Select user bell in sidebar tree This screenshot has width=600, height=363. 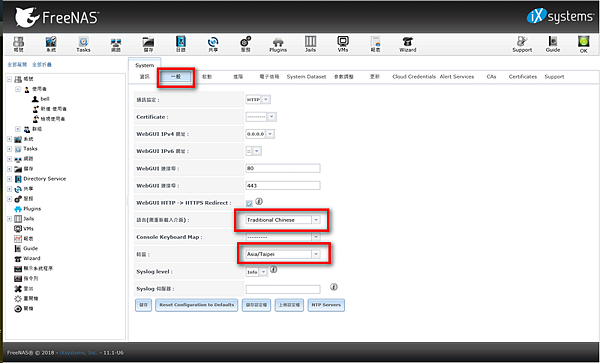coord(41,99)
